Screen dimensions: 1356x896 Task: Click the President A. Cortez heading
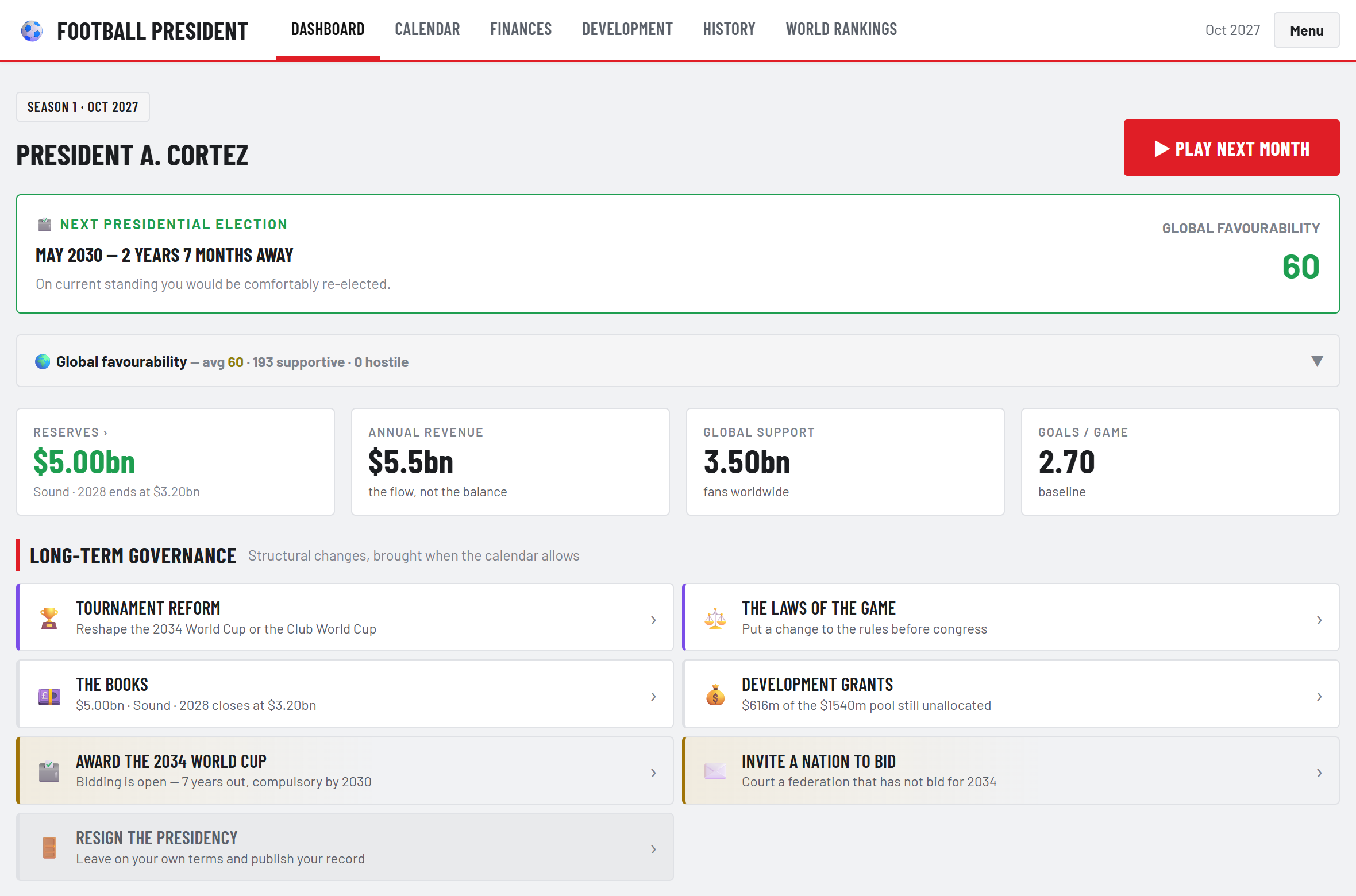tap(132, 156)
